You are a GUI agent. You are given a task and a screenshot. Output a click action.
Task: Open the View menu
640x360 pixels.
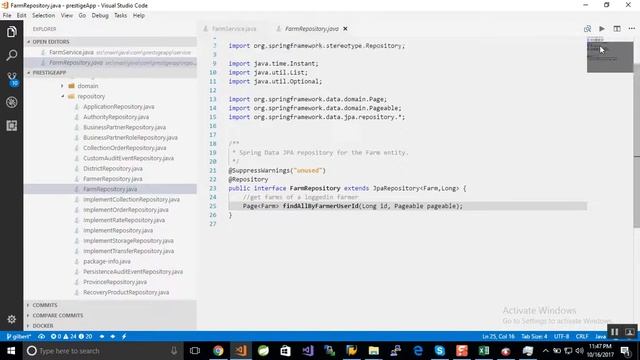tap(67, 16)
